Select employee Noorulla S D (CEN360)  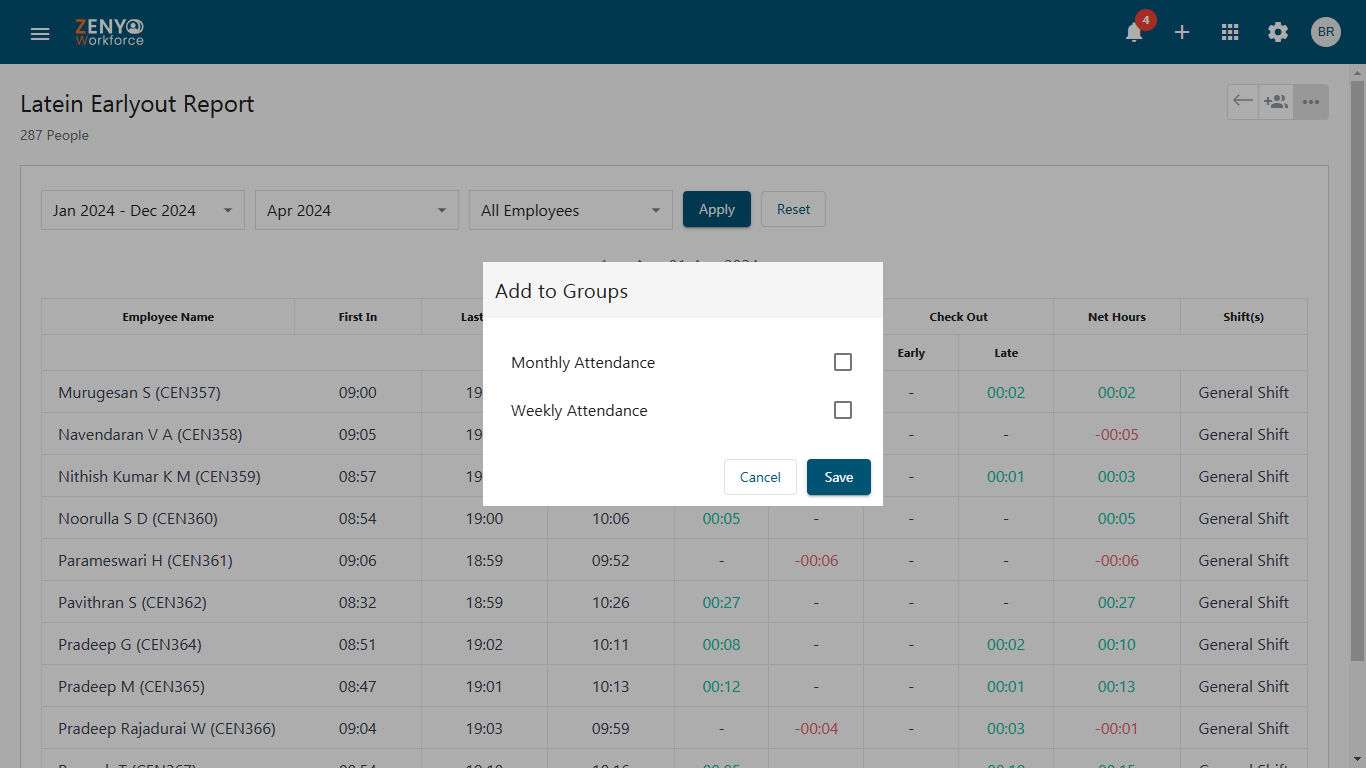(138, 518)
